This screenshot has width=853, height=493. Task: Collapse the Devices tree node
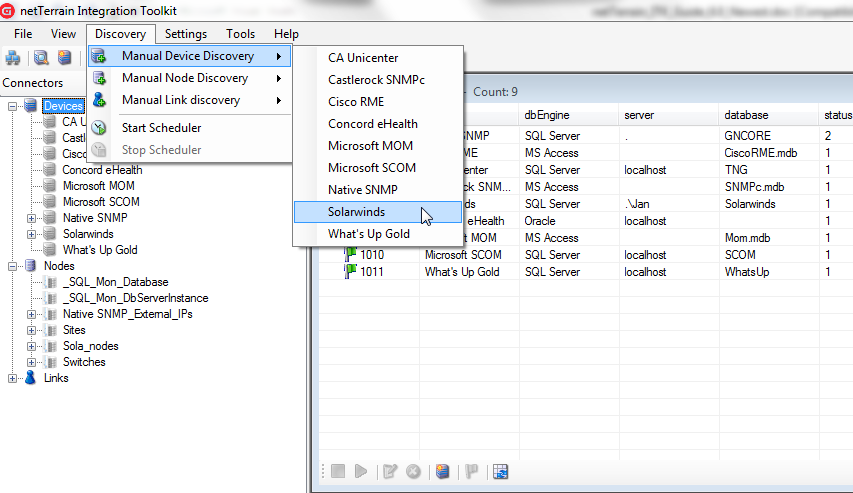point(13,106)
